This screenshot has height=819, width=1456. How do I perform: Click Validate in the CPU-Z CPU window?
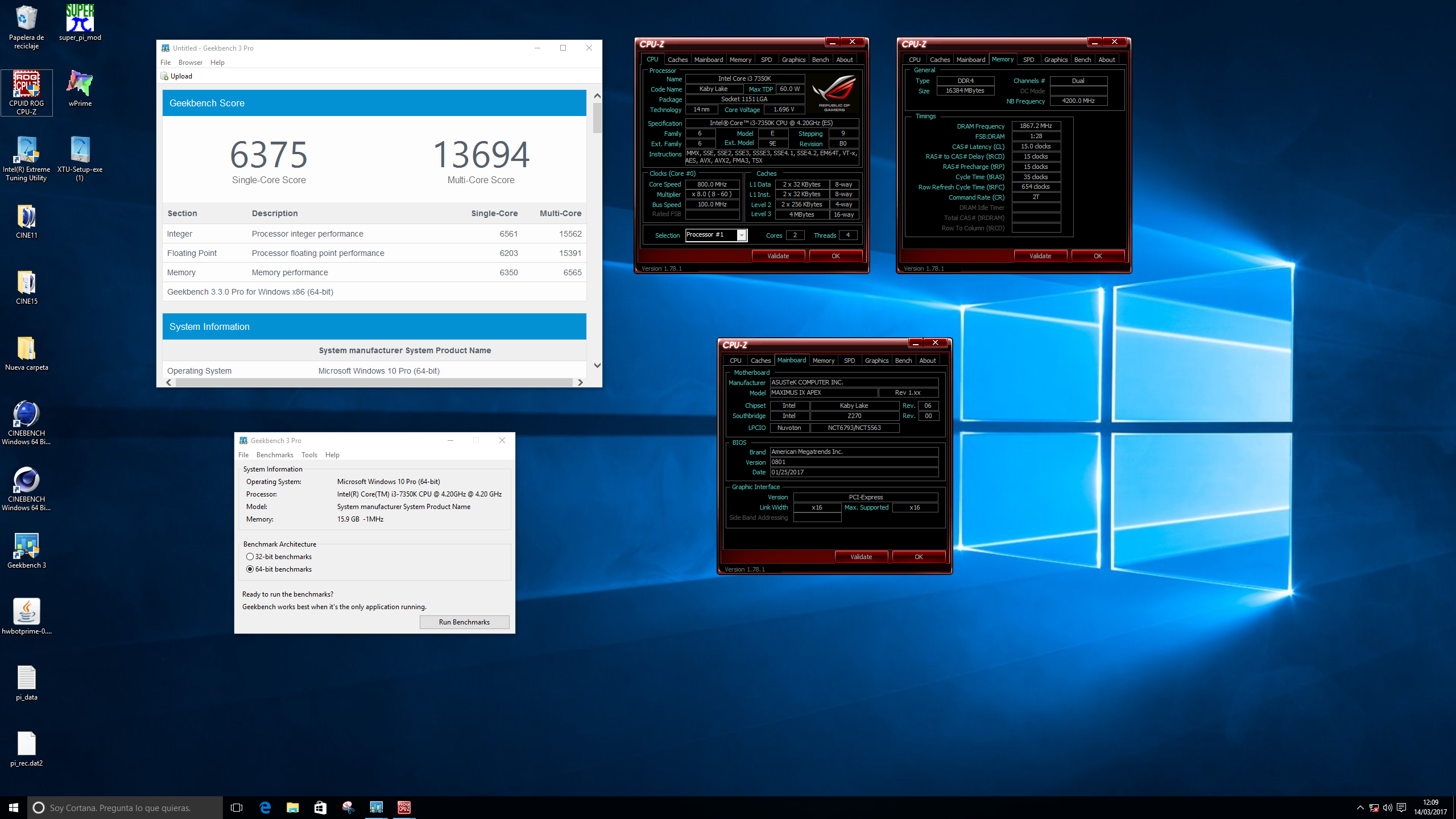(x=778, y=256)
